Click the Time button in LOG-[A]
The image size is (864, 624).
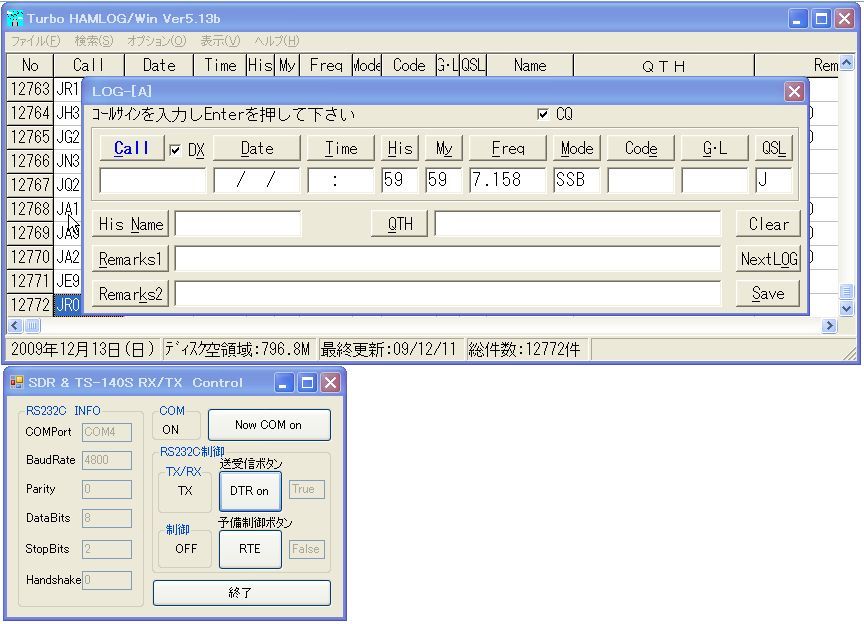[x=341, y=148]
